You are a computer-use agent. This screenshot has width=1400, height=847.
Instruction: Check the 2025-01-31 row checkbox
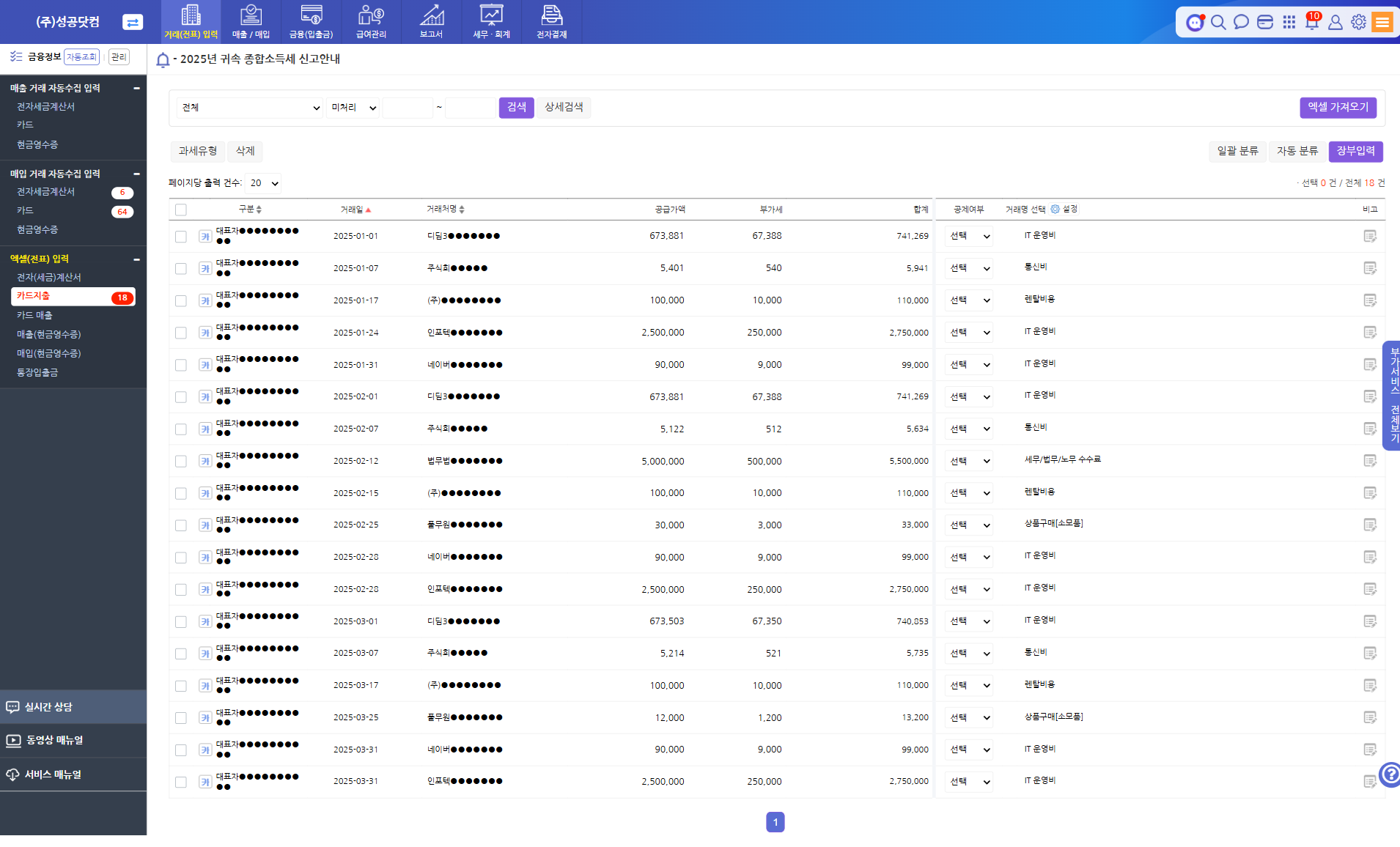(x=181, y=365)
